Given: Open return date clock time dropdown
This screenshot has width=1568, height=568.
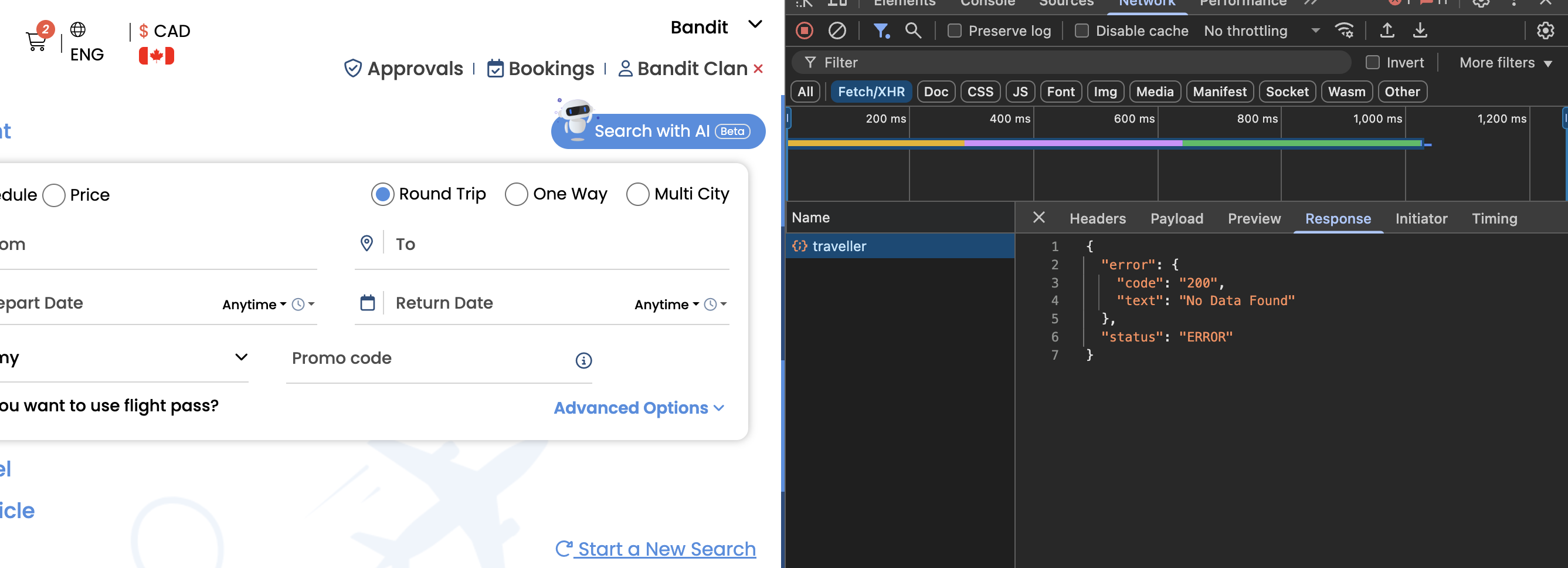Looking at the screenshot, I should (715, 304).
